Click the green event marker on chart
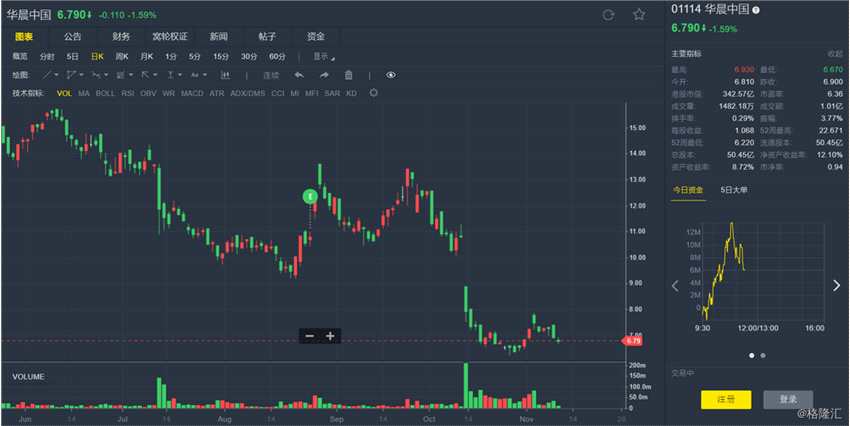 coord(310,196)
